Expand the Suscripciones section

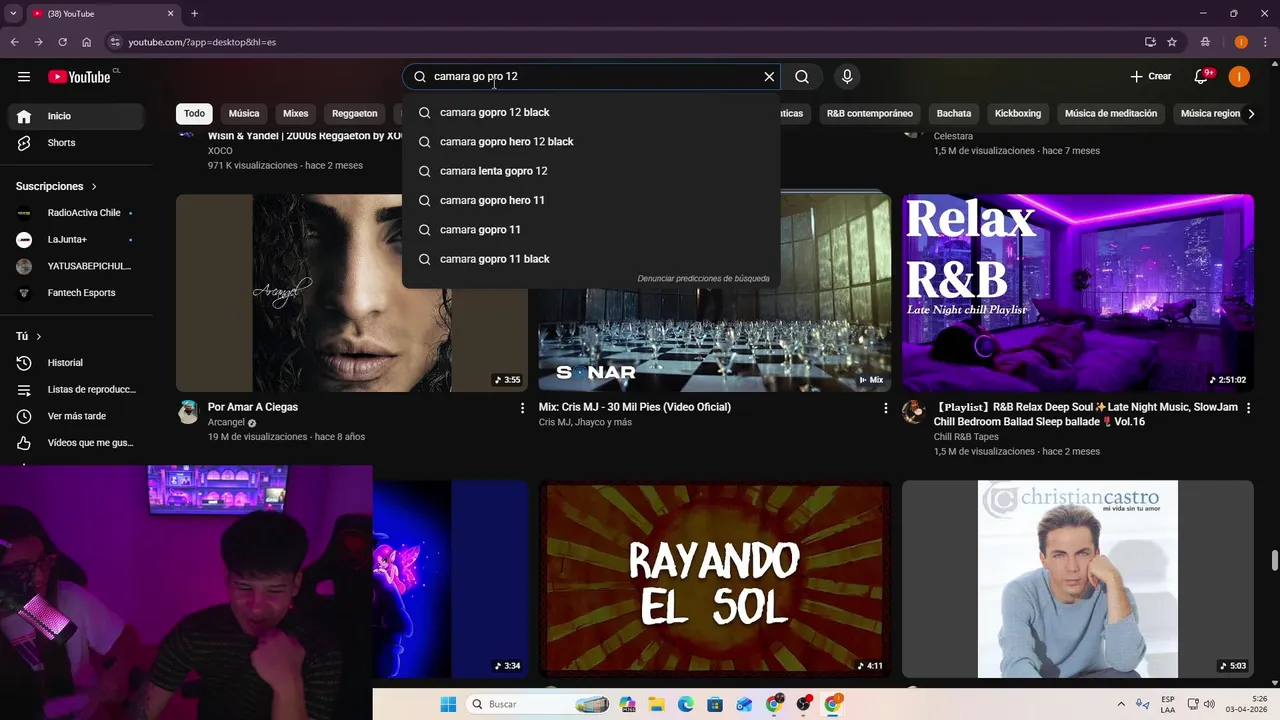tap(57, 187)
